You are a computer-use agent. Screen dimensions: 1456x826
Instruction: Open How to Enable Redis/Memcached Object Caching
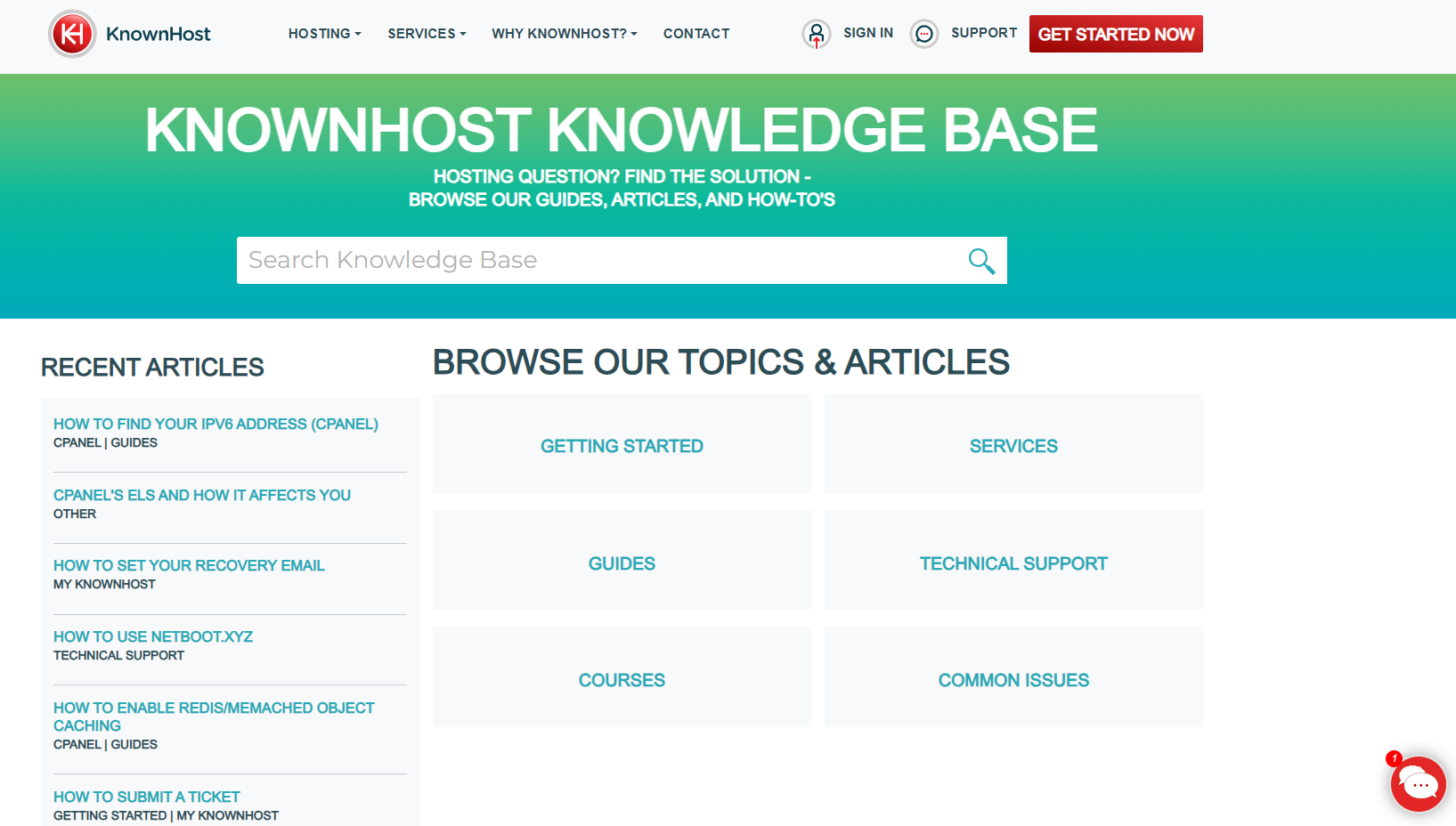(x=214, y=717)
